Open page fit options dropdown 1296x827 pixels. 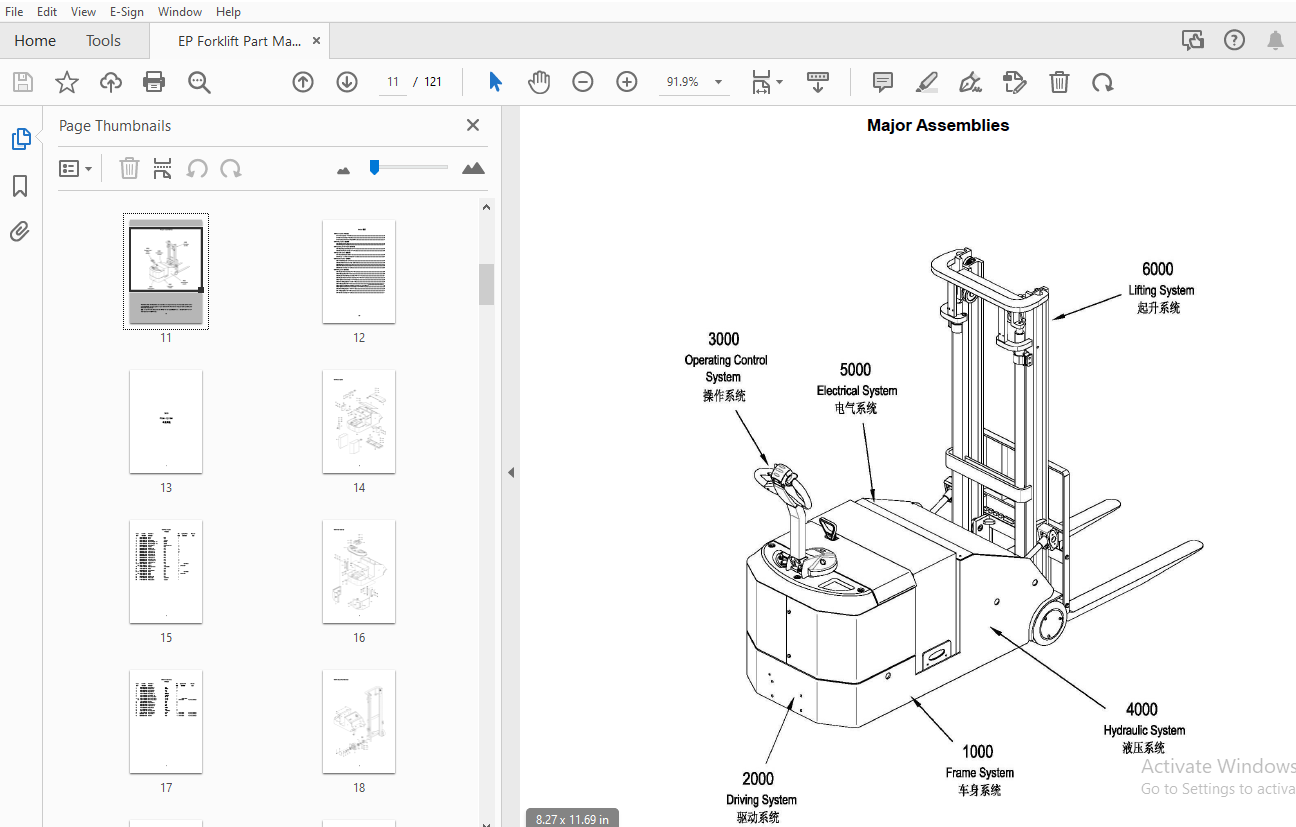pyautogui.click(x=767, y=82)
